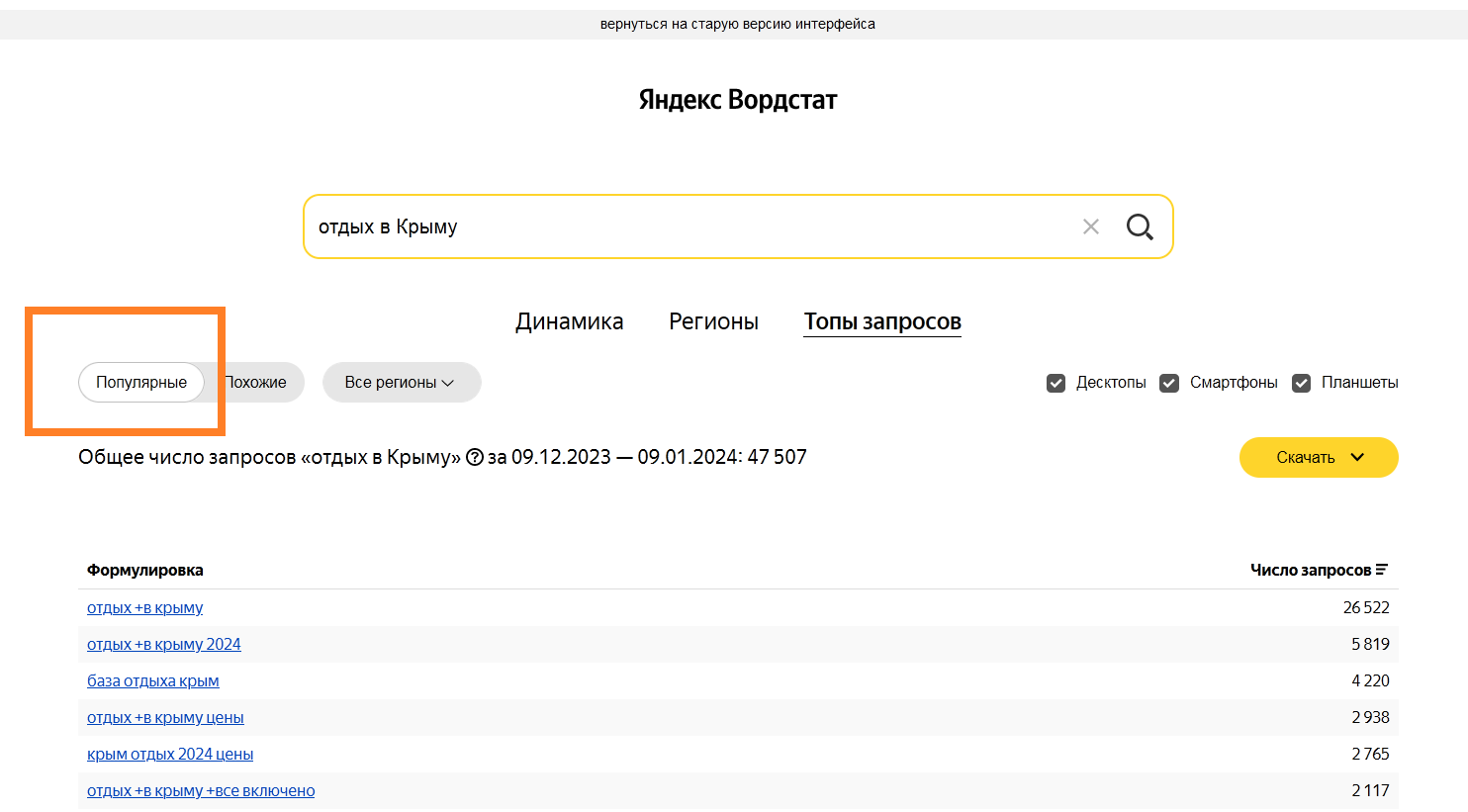Open the 'отдых +в крыму 2024' link
The height and width of the screenshot is (812, 1468).
point(164,644)
